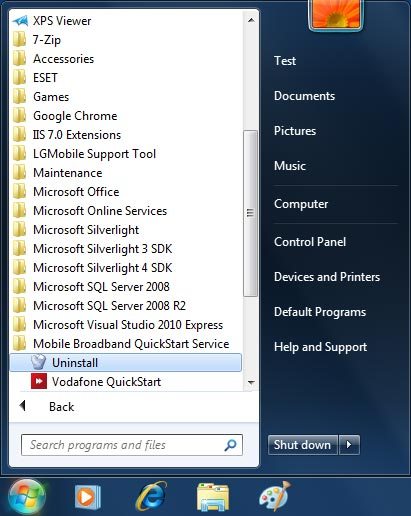
Task: Click the orange flower user picture
Action: pyautogui.click(x=336, y=15)
